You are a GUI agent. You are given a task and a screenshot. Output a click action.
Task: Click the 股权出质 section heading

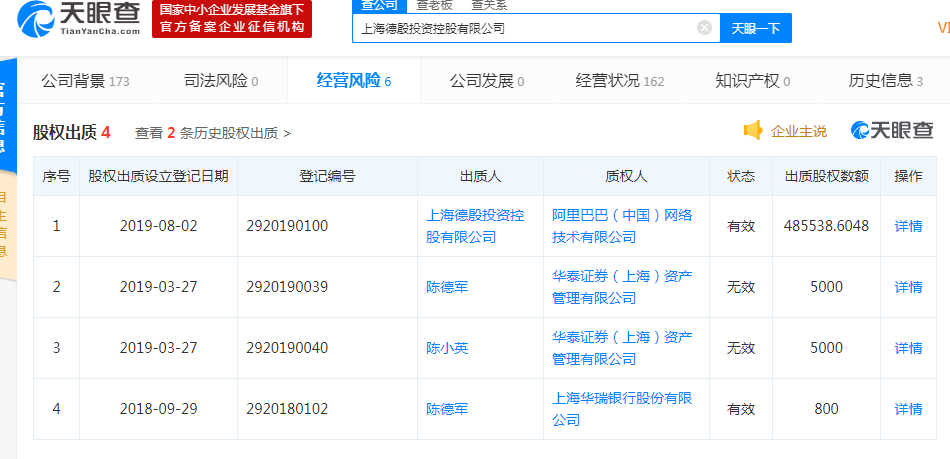tap(71, 133)
